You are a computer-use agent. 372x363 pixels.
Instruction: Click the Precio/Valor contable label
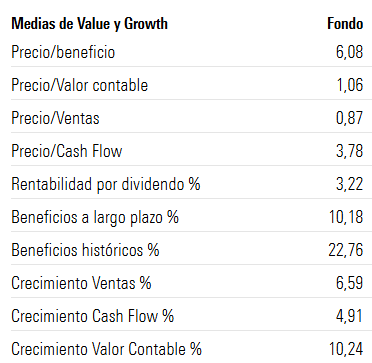click(79, 85)
